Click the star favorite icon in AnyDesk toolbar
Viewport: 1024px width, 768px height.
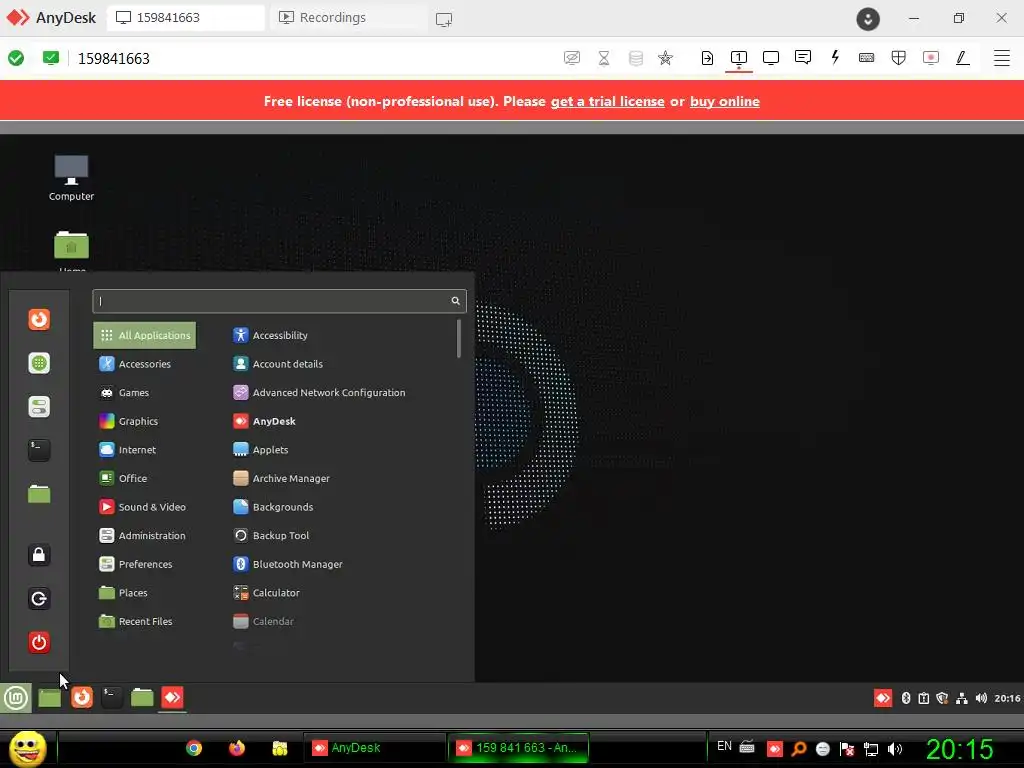point(665,57)
